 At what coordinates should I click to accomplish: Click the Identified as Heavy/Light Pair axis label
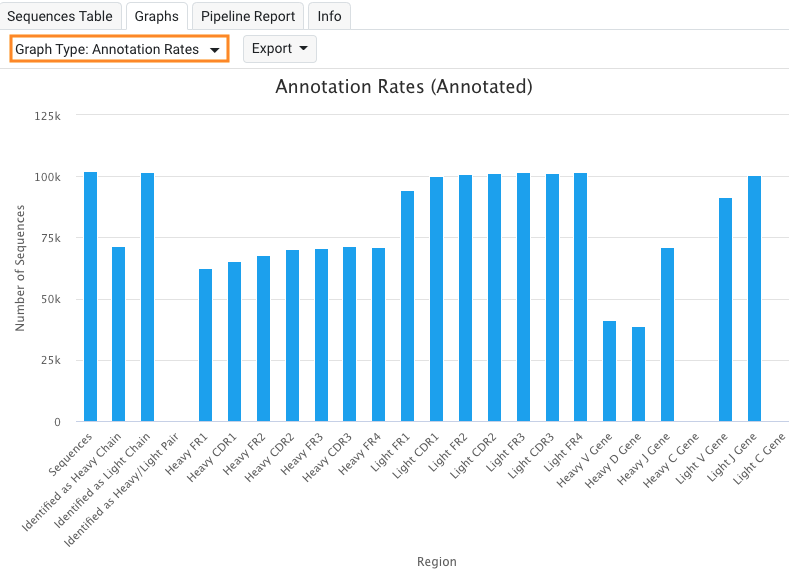(x=121, y=490)
